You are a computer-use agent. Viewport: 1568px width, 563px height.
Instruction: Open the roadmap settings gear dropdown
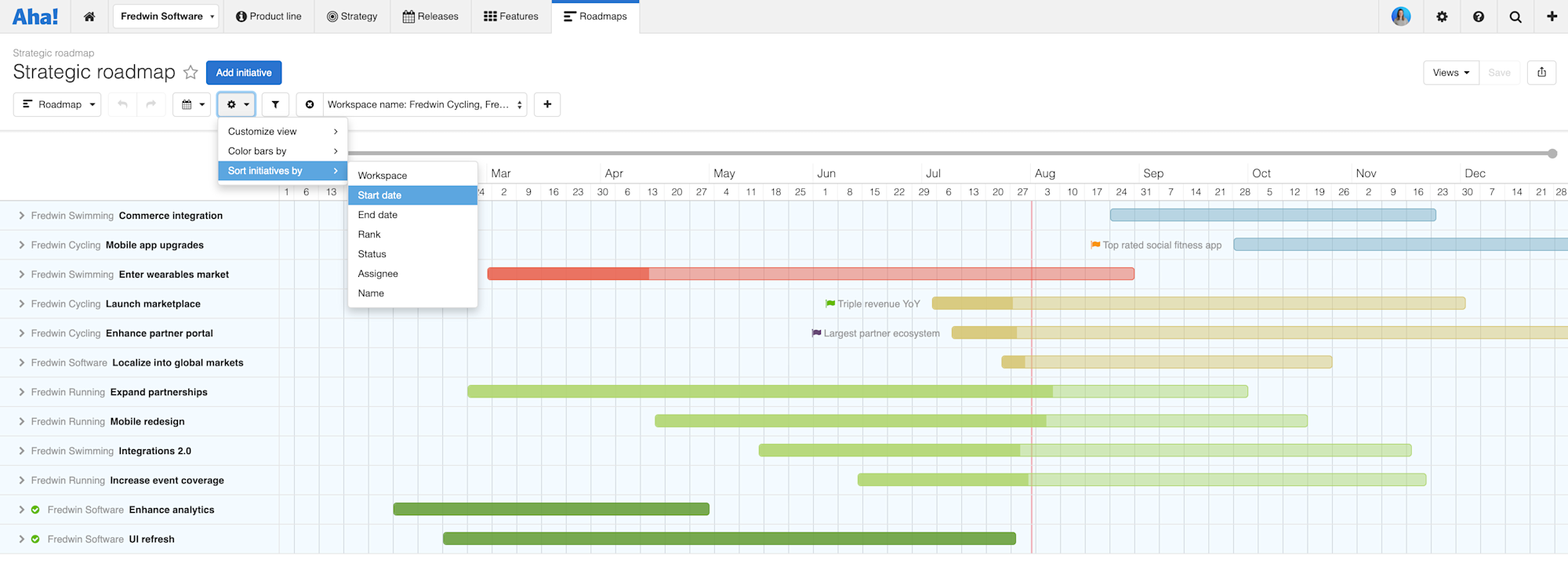click(237, 104)
